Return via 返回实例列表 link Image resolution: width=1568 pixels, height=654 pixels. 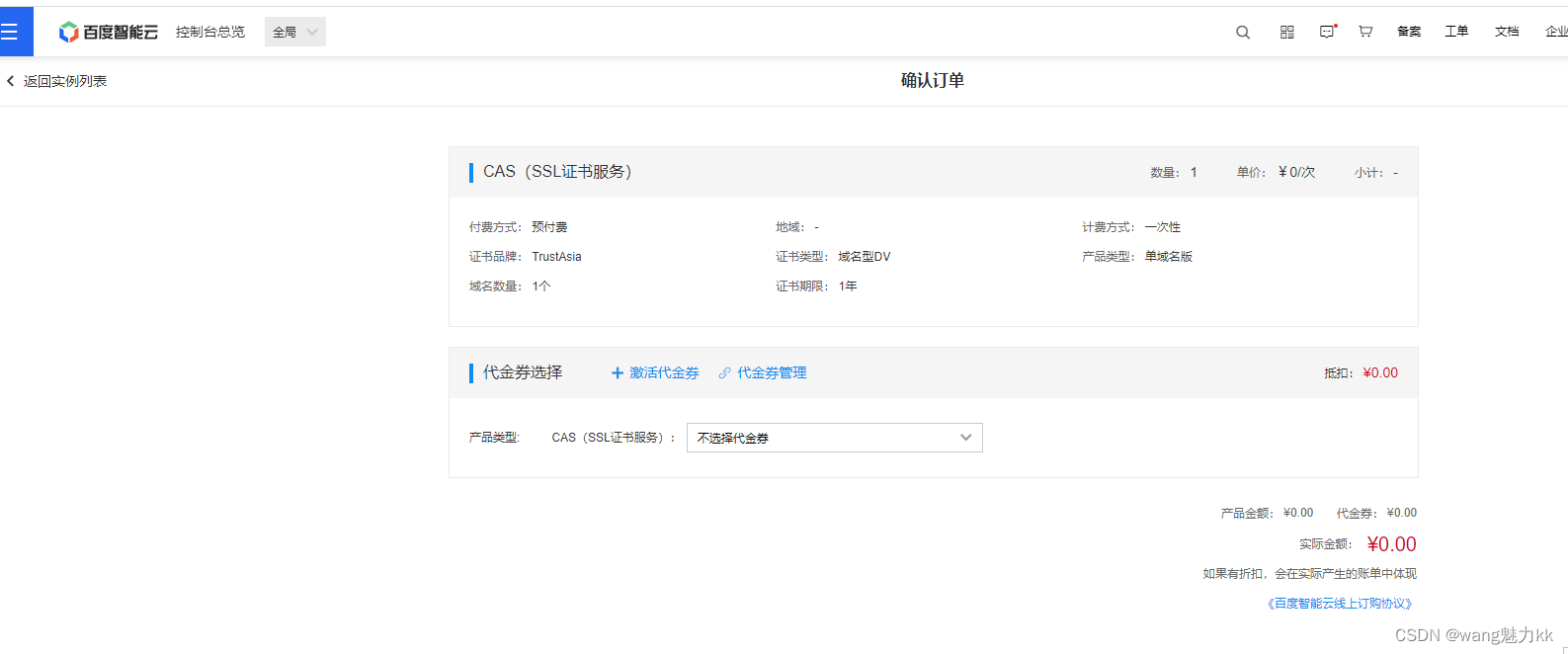(x=65, y=81)
